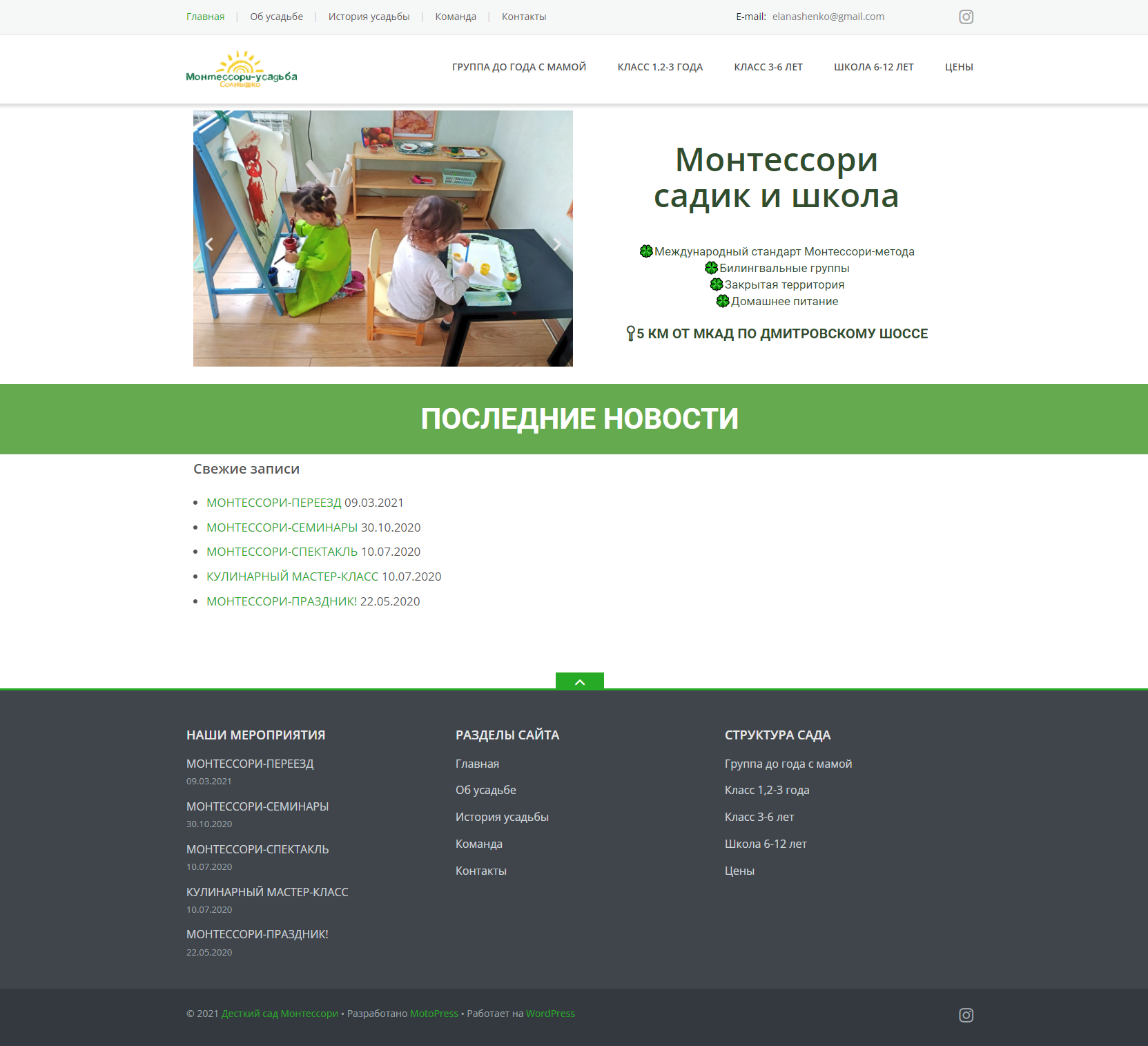This screenshot has height=1046, width=1148.
Task: Click Команда in footer sections
Action: [x=479, y=844]
